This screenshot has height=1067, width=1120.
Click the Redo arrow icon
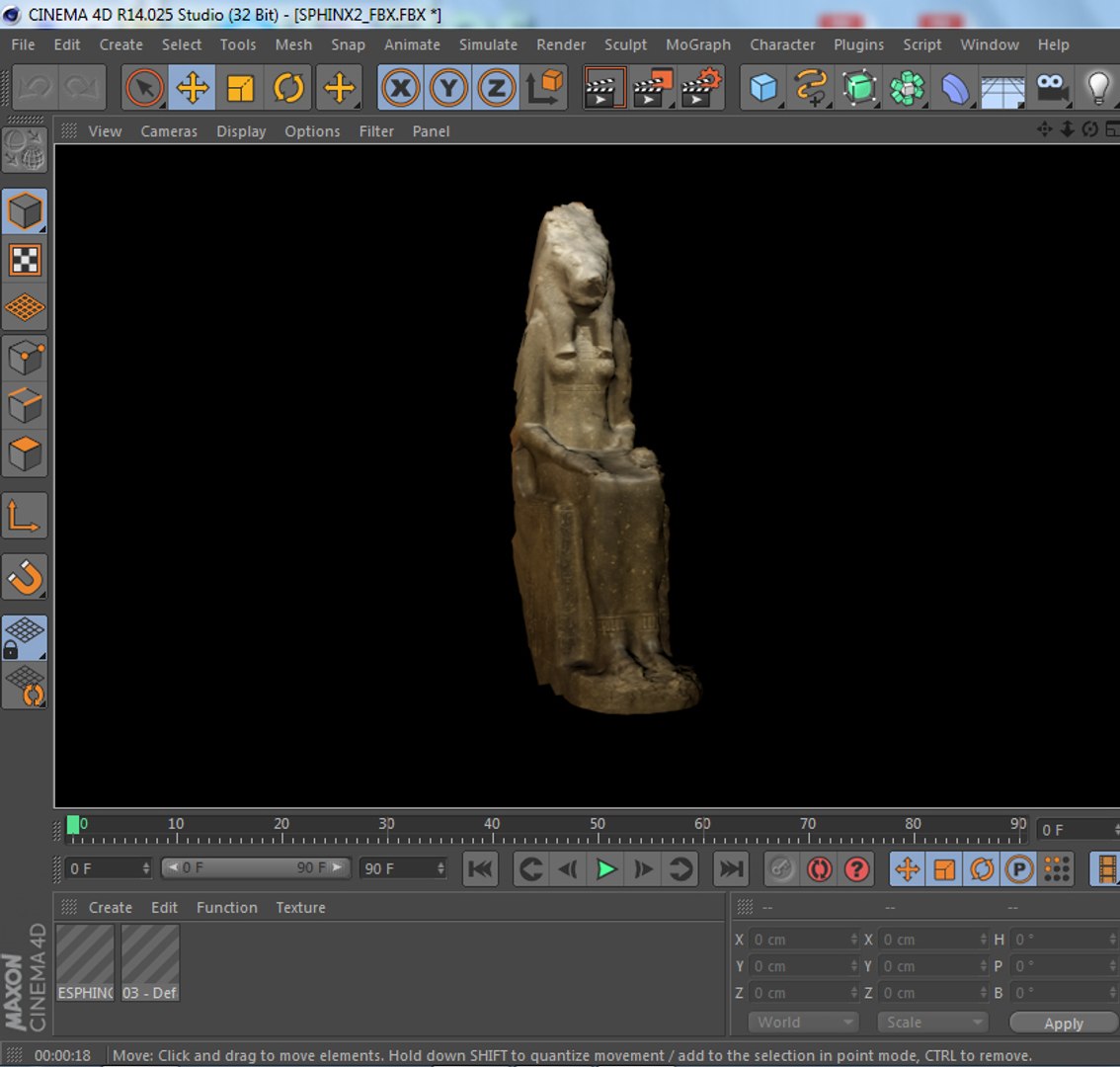point(82,88)
